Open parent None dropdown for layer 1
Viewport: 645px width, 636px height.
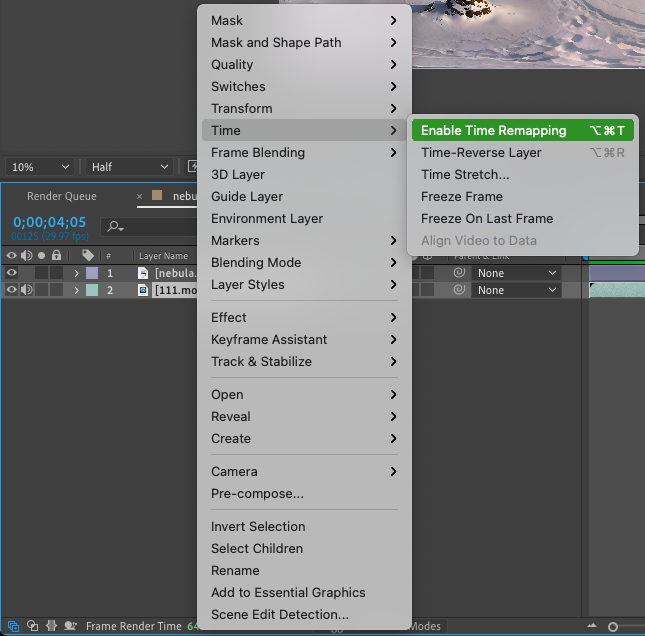point(516,273)
